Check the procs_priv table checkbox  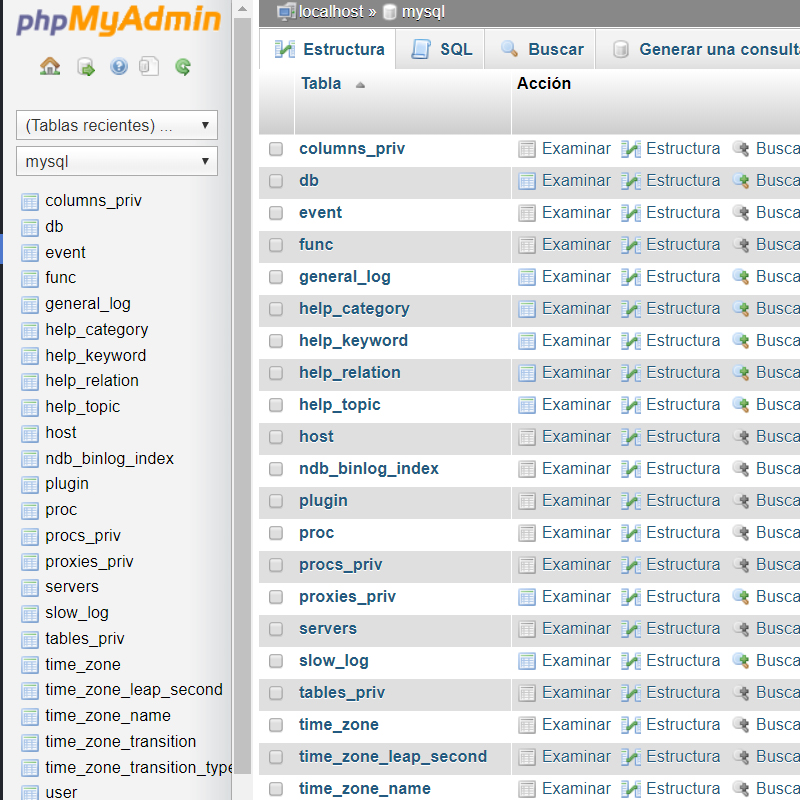click(276, 565)
